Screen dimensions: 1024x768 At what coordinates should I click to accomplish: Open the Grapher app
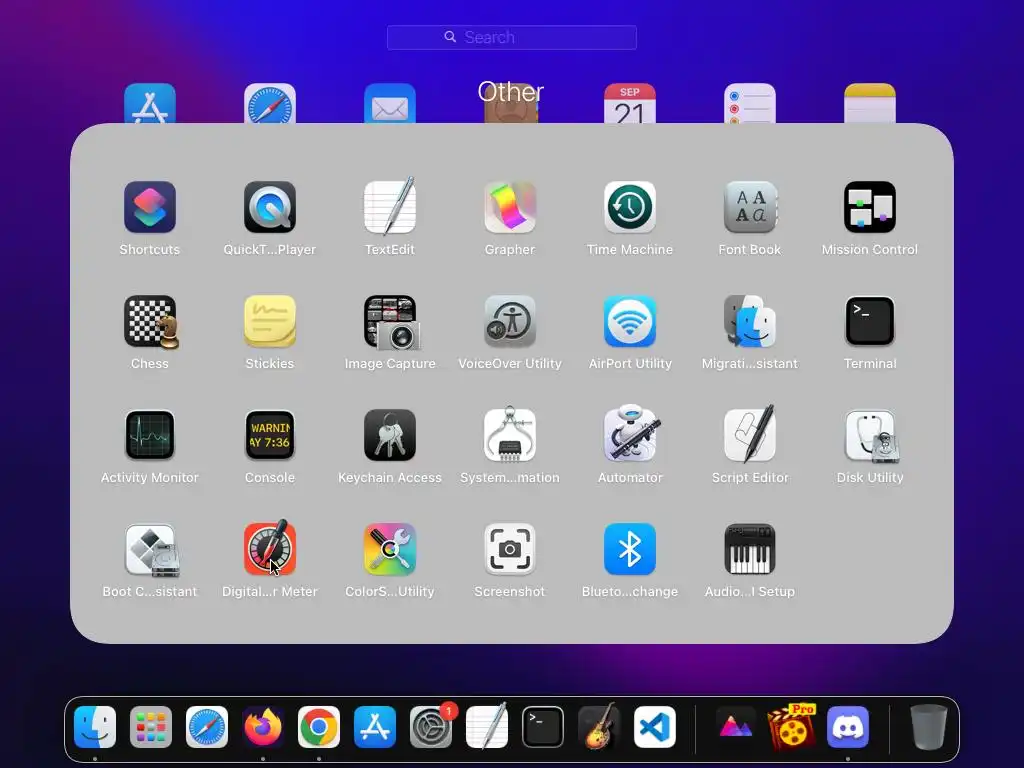tap(510, 208)
